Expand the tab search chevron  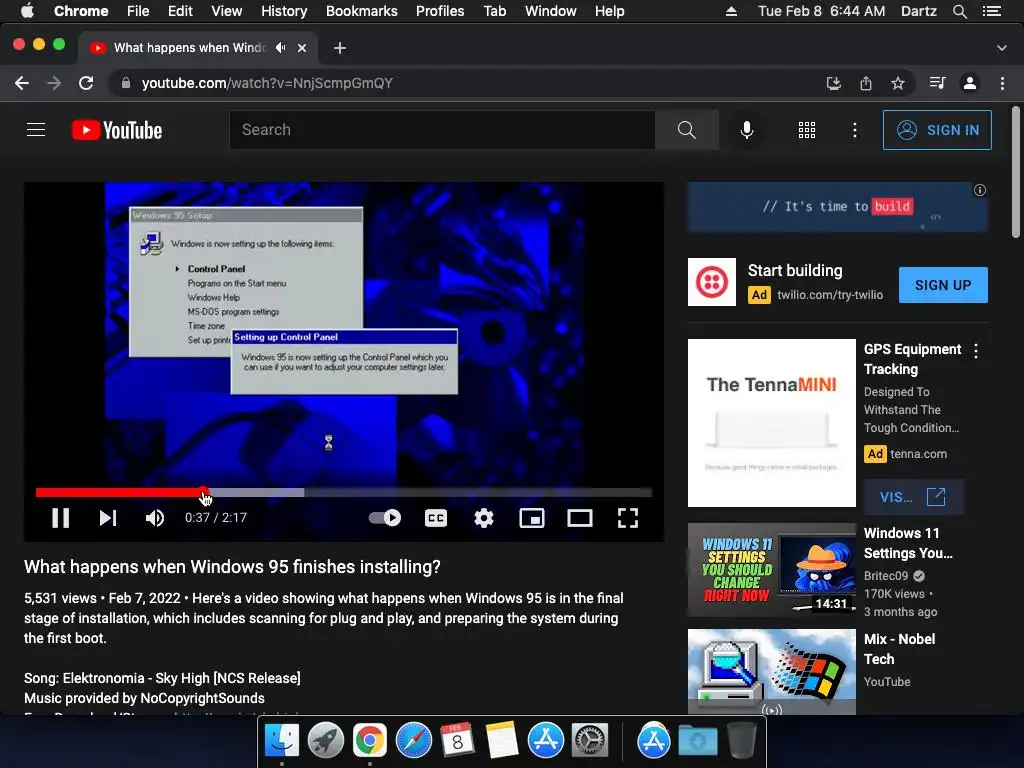[1002, 48]
